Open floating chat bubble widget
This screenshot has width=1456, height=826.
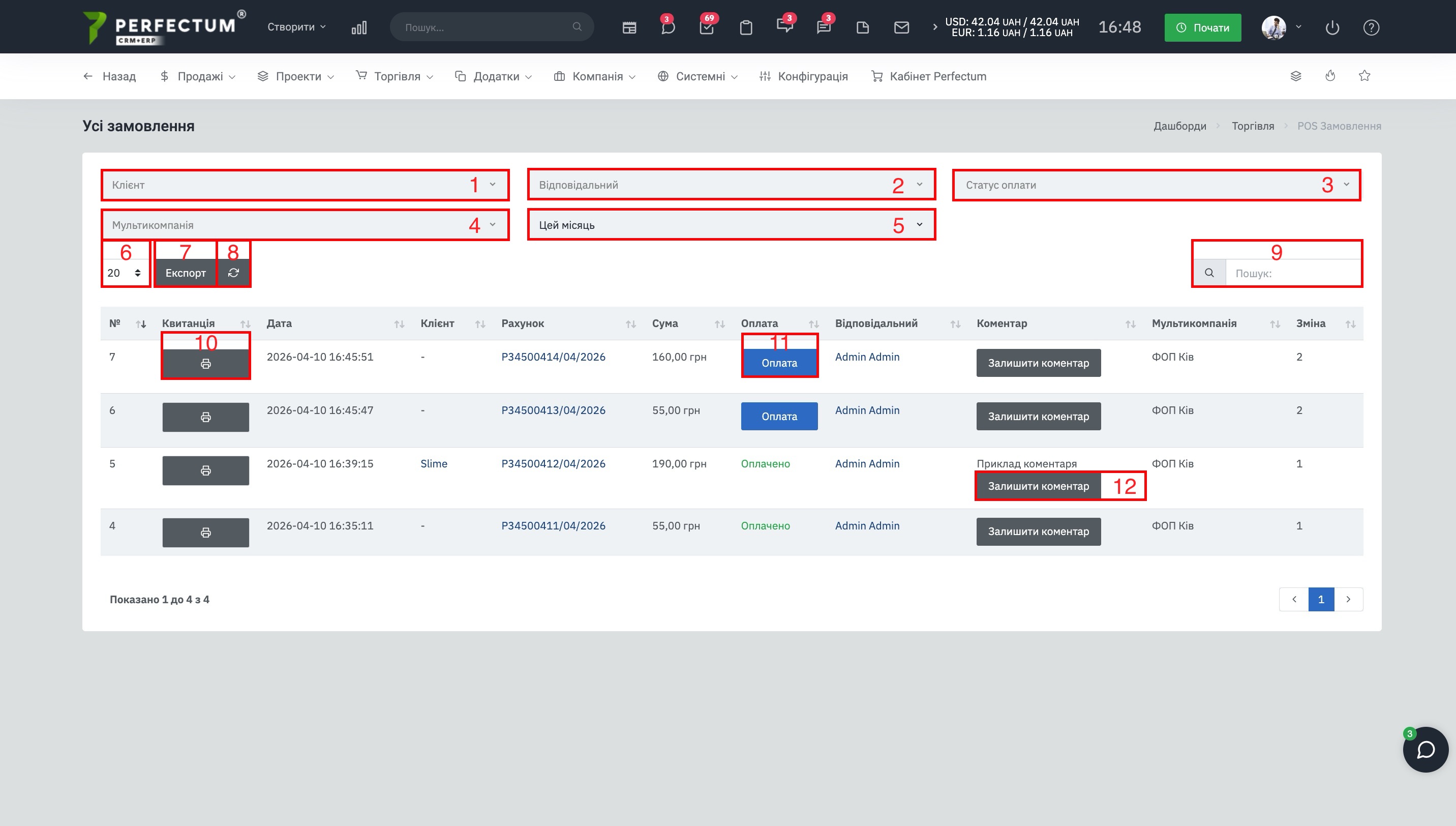(1425, 749)
